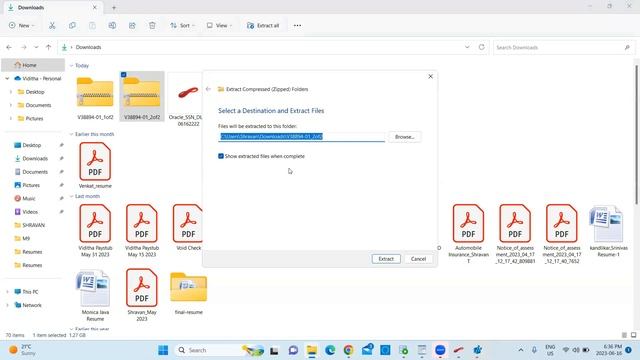The width and height of the screenshot is (640, 360).
Task: Uncheck Show extracted files when complete
Action: pyautogui.click(x=221, y=156)
